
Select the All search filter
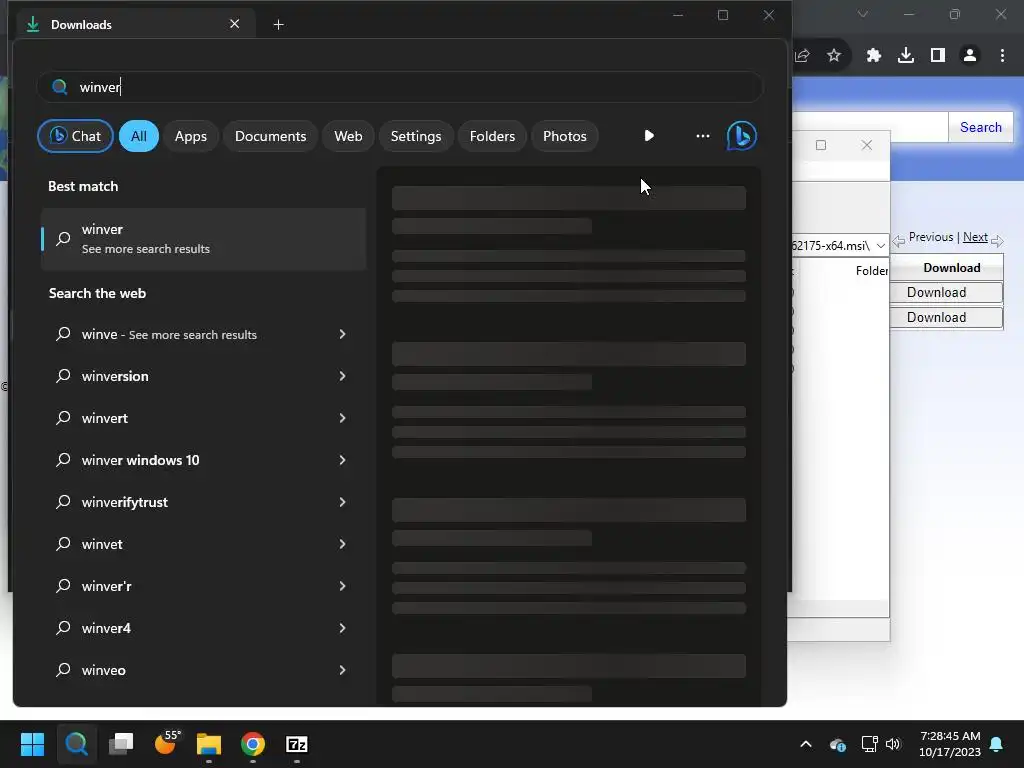[x=138, y=136]
